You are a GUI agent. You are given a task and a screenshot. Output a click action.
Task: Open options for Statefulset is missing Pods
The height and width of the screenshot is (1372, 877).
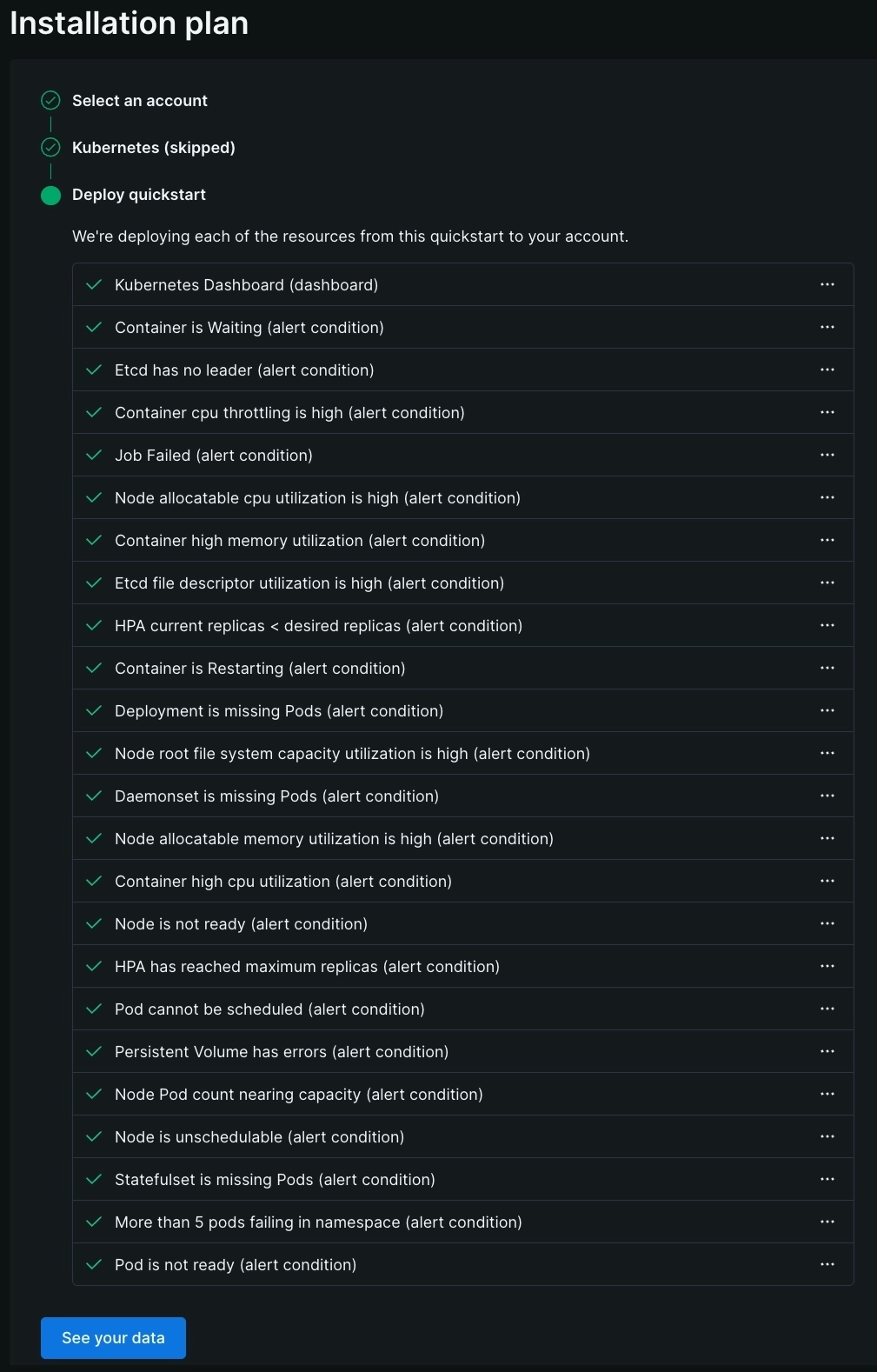click(827, 1179)
